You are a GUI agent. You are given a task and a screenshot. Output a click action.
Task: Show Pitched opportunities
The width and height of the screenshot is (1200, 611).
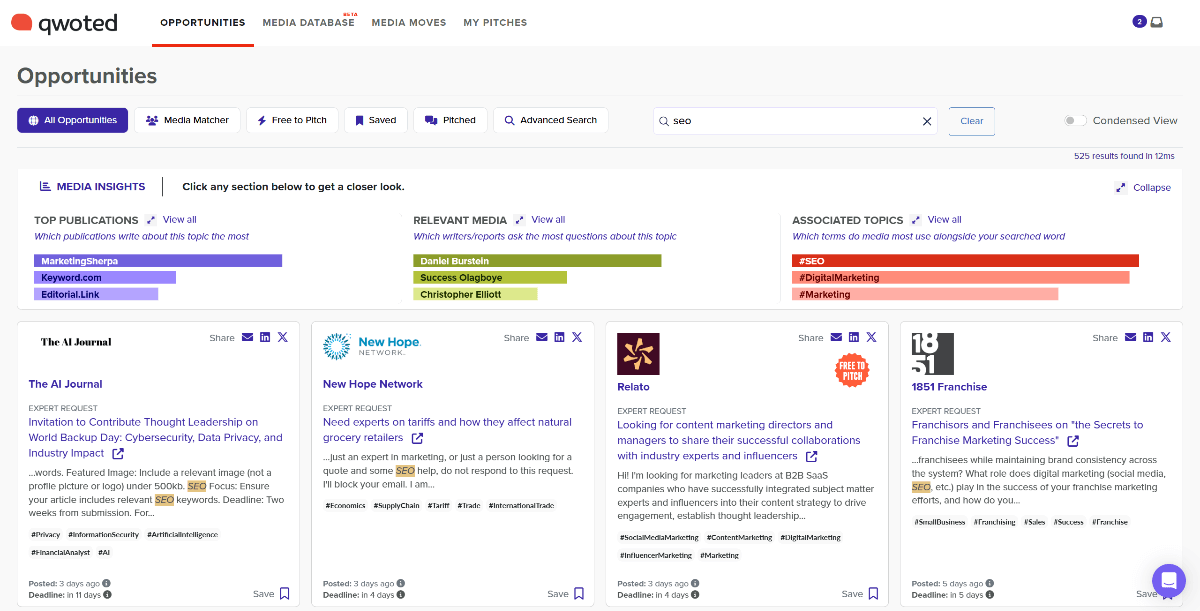450,120
